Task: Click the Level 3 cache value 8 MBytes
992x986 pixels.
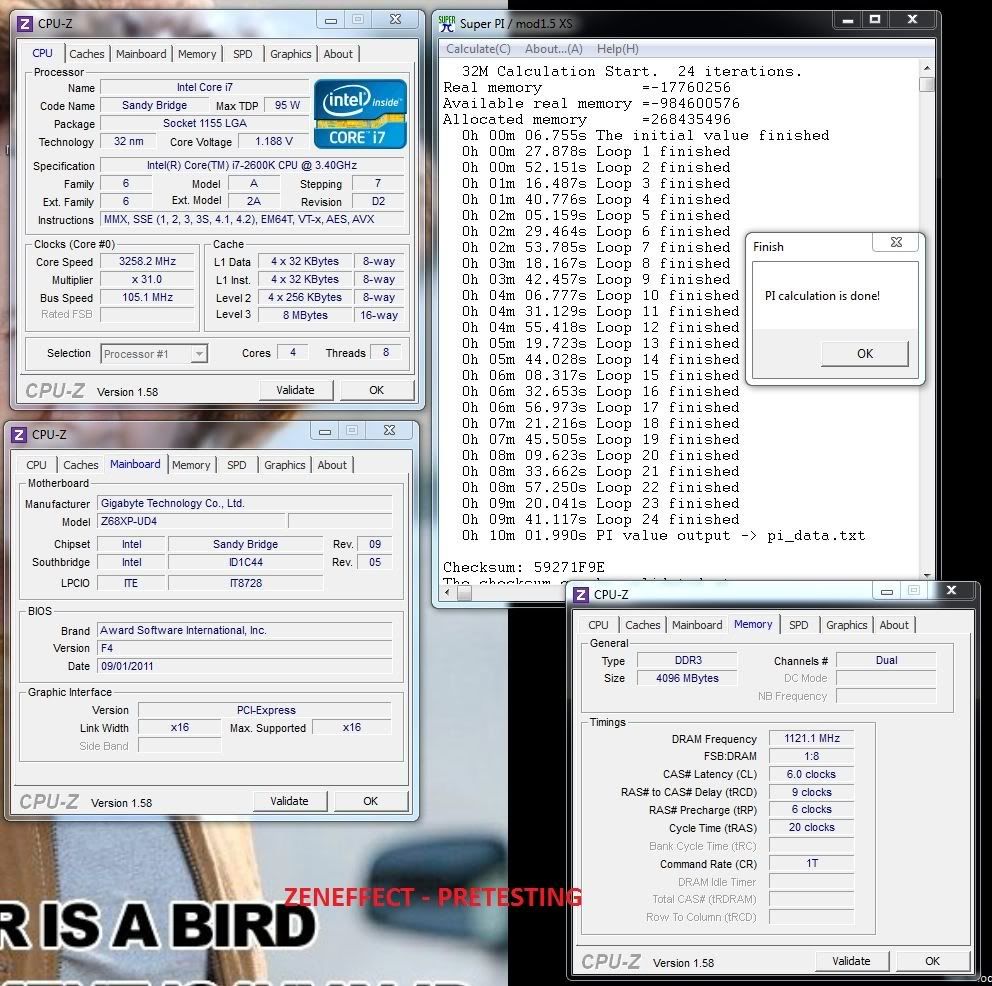Action: click(305, 315)
